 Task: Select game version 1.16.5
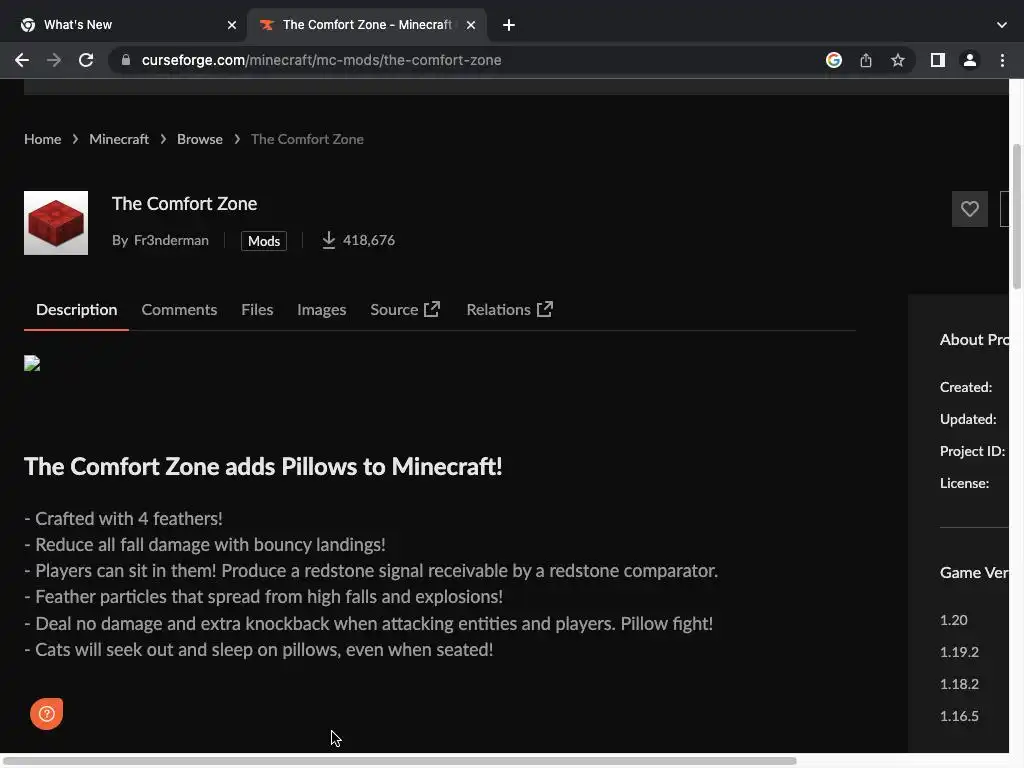point(959,716)
